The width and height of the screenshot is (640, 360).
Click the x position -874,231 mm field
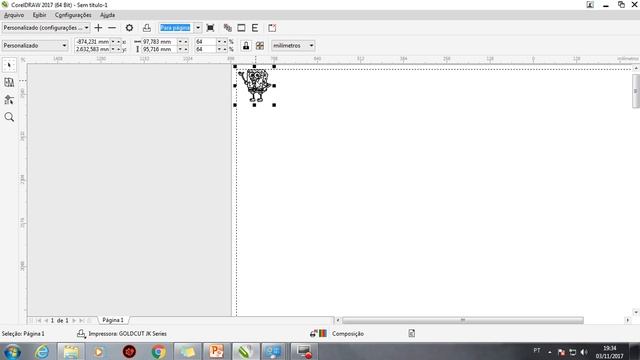[x=93, y=42]
